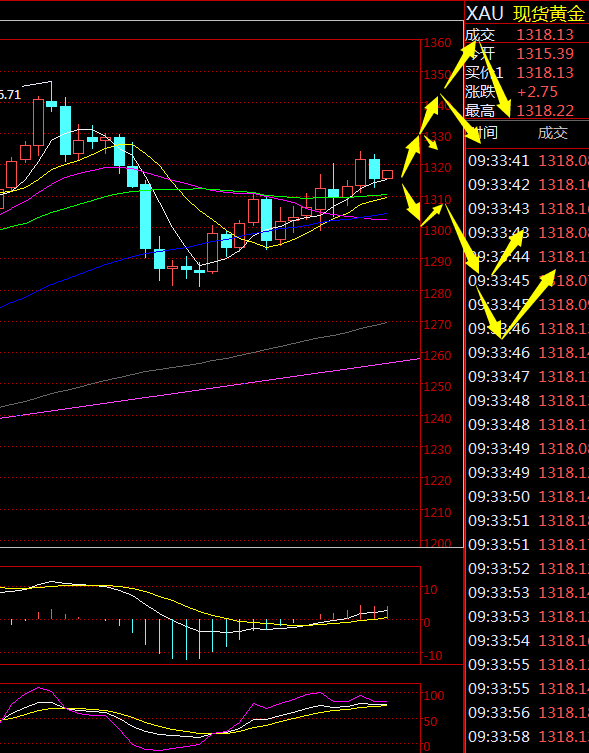Click the 1360 price axis label
The height and width of the screenshot is (753, 589).
pyautogui.click(x=437, y=43)
